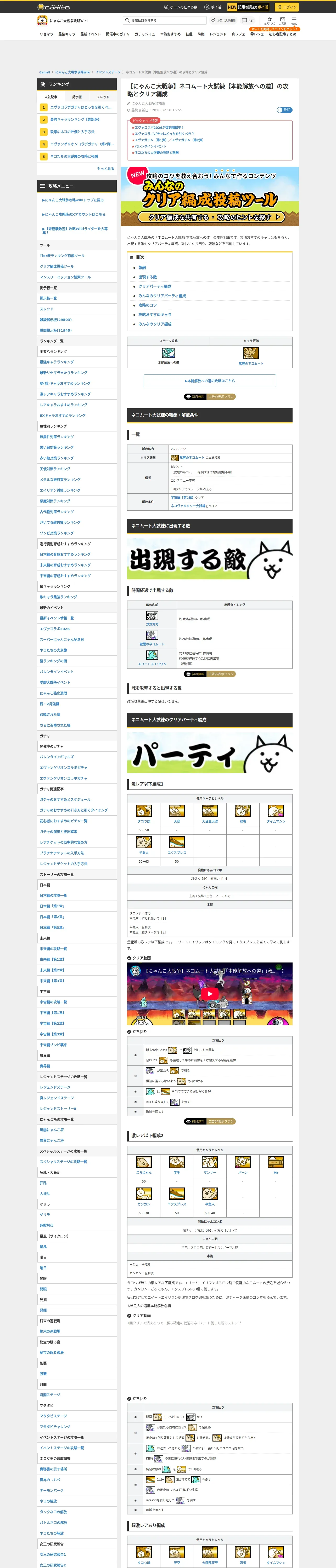Open sidebar link 最強キャラランキング

click(57, 362)
